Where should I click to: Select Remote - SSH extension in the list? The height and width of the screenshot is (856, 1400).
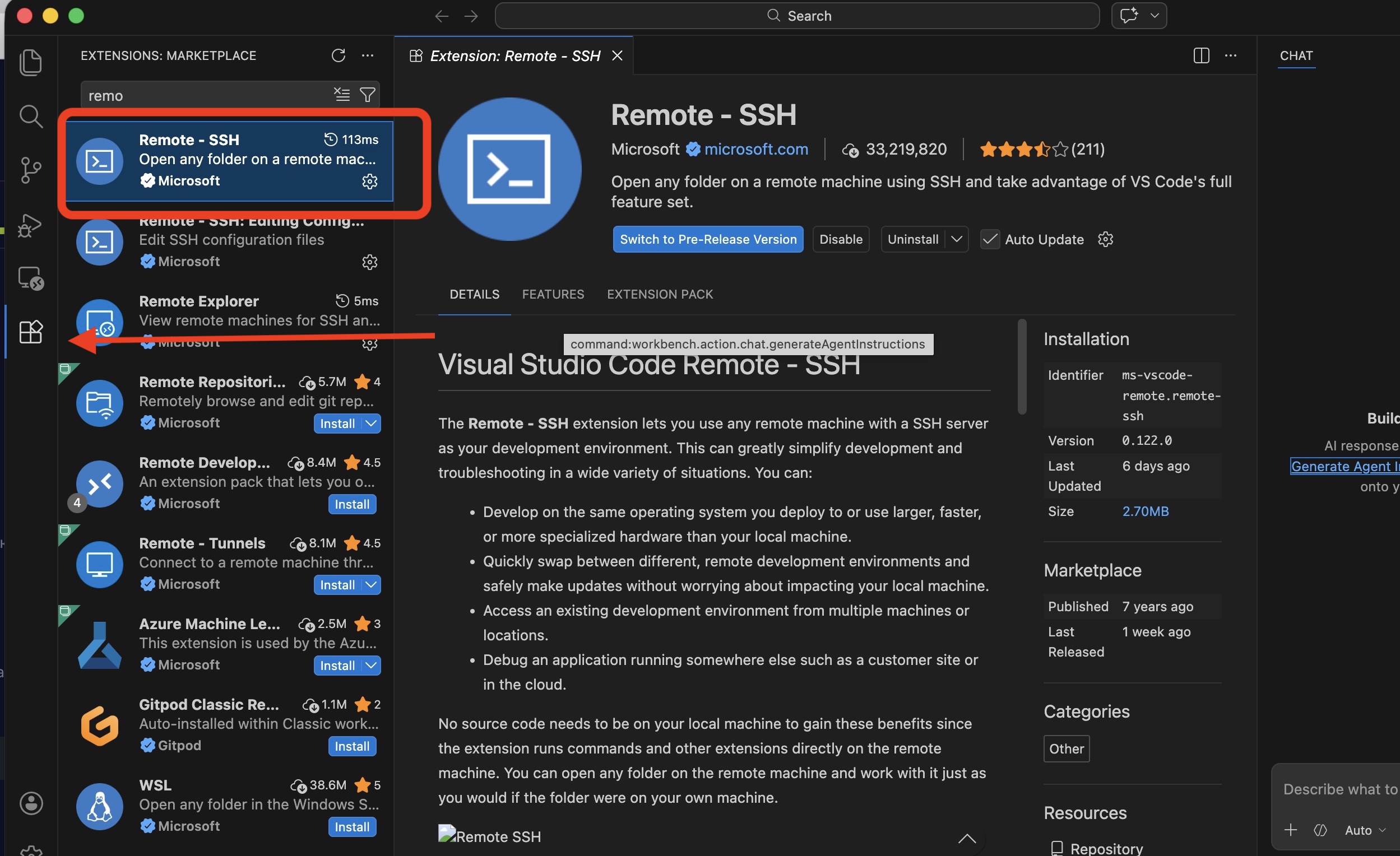click(x=230, y=161)
